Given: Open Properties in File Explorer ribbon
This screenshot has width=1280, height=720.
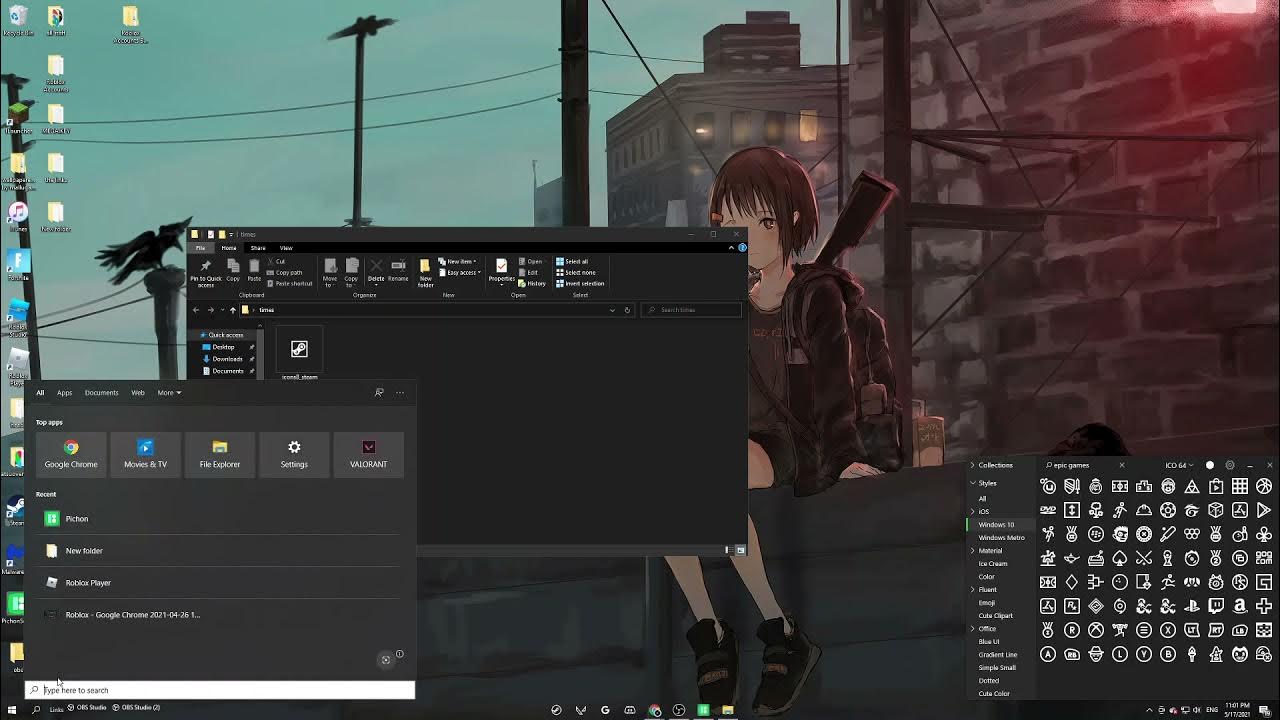Looking at the screenshot, I should coord(501,272).
